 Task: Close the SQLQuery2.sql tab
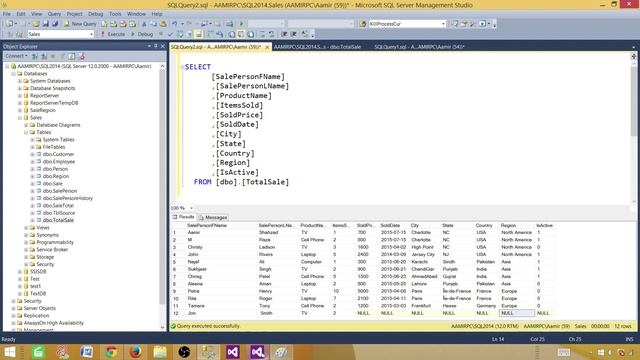click(267, 47)
